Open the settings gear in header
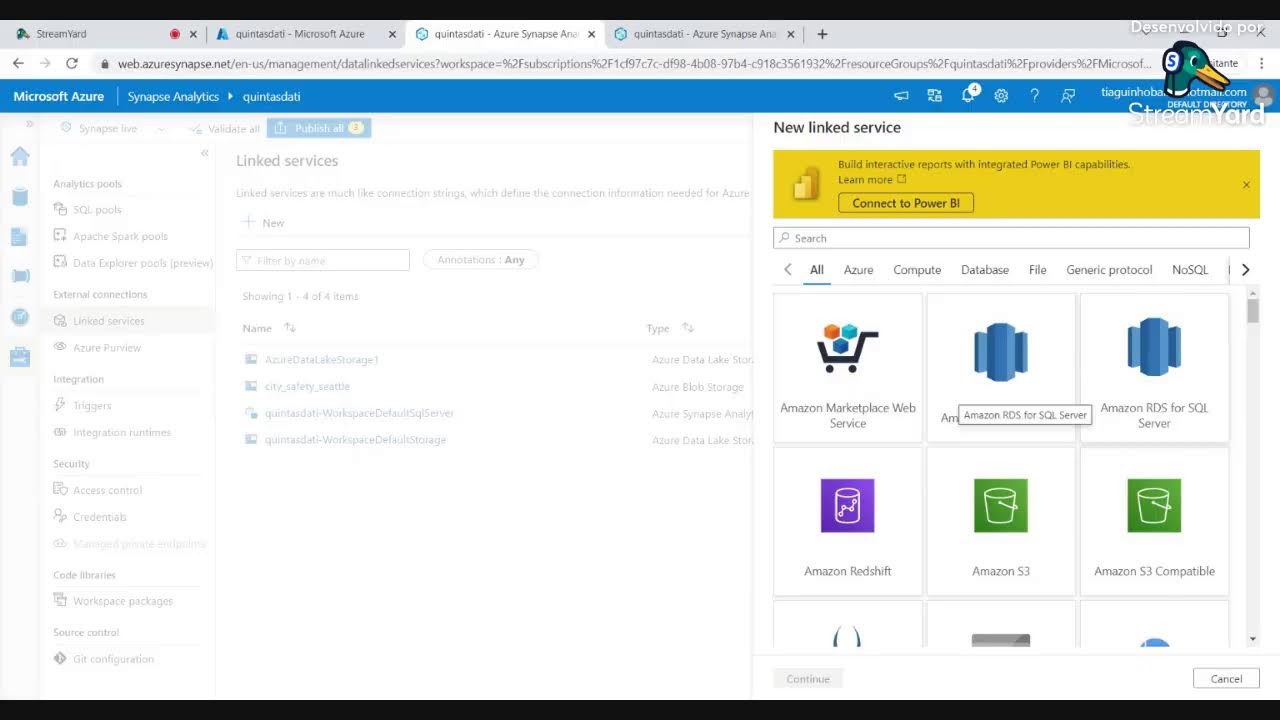 1001,96
